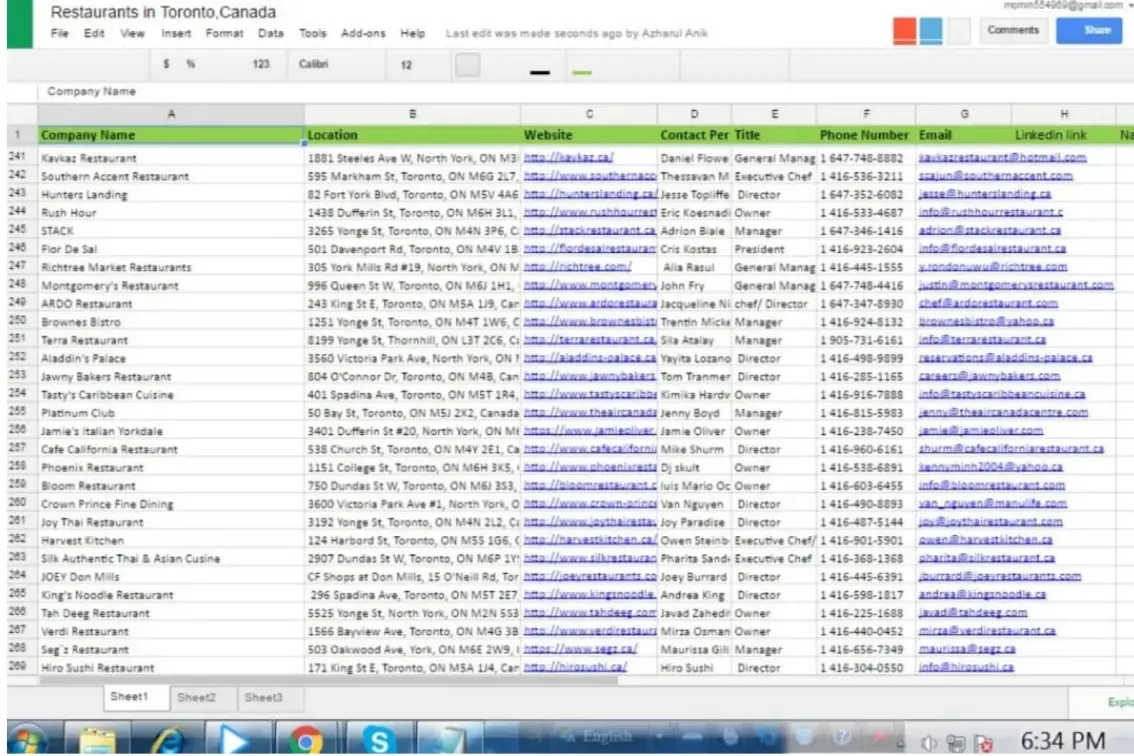
Task: Open the Data menu
Action: (270, 33)
